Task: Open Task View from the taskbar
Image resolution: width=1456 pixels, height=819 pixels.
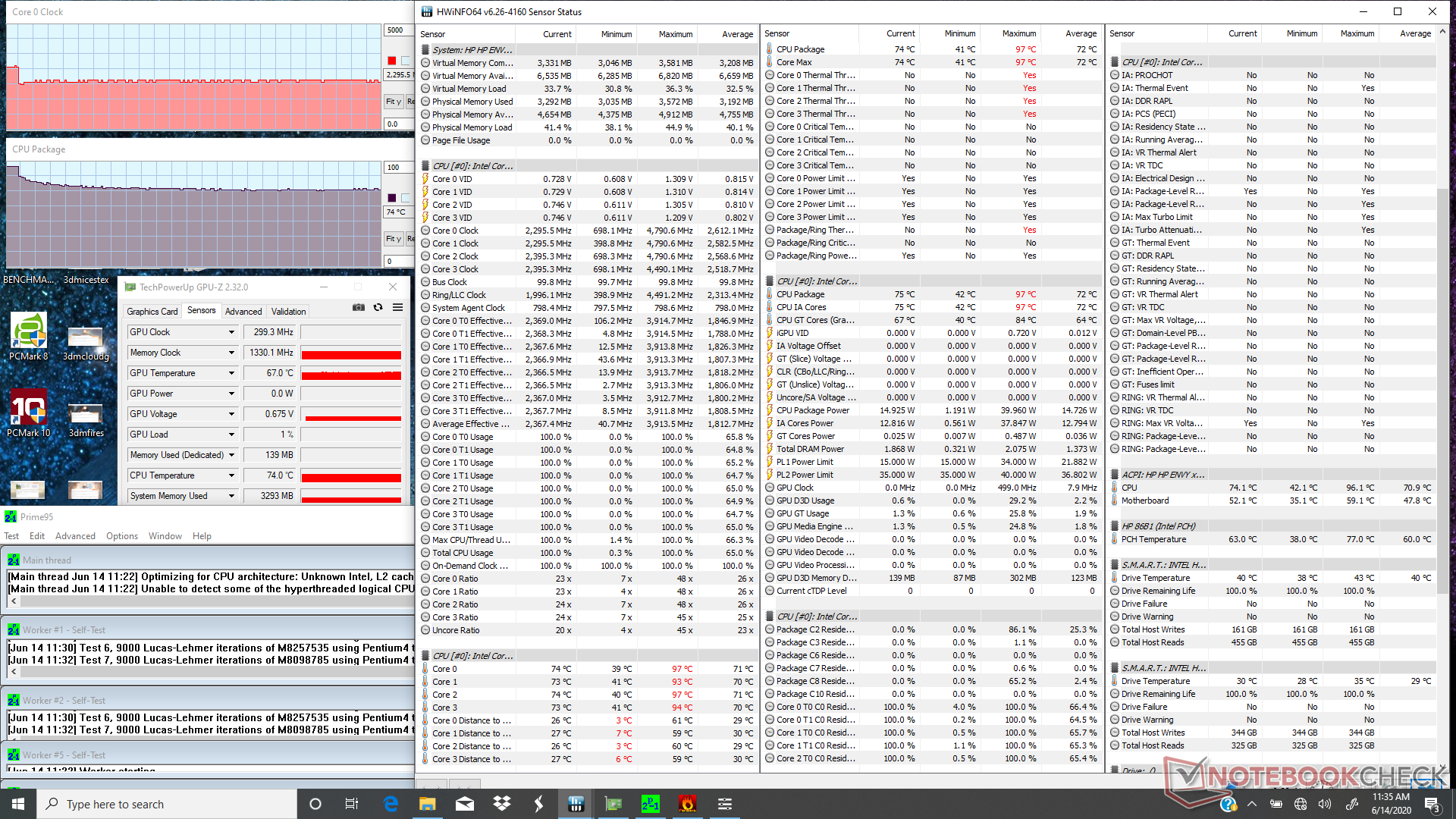Action: click(351, 804)
